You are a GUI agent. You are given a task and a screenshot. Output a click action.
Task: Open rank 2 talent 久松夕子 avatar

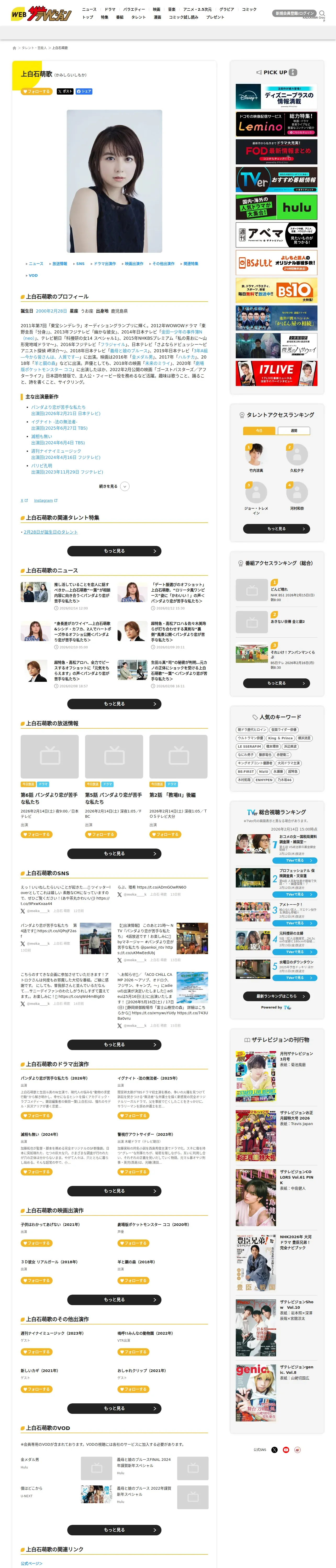tap(297, 455)
